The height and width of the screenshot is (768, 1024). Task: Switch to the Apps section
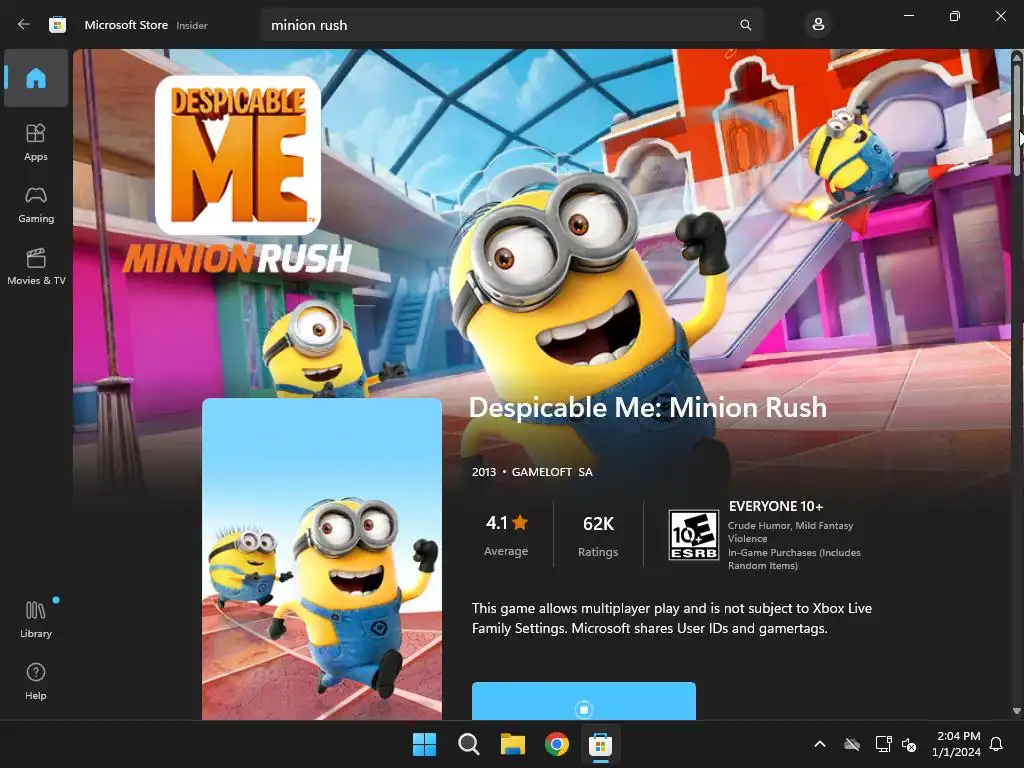(x=36, y=142)
